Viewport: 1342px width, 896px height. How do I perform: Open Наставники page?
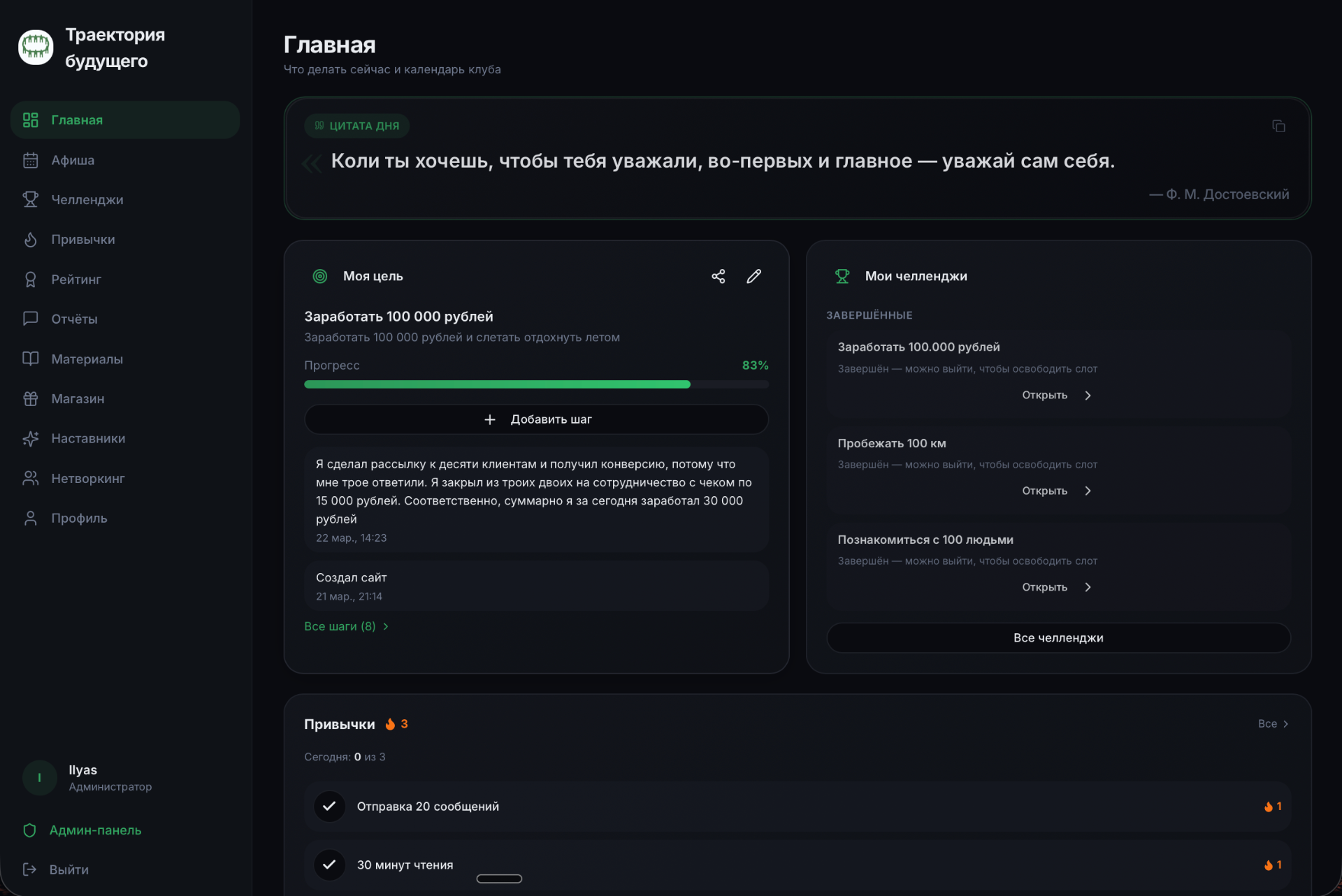coord(125,439)
